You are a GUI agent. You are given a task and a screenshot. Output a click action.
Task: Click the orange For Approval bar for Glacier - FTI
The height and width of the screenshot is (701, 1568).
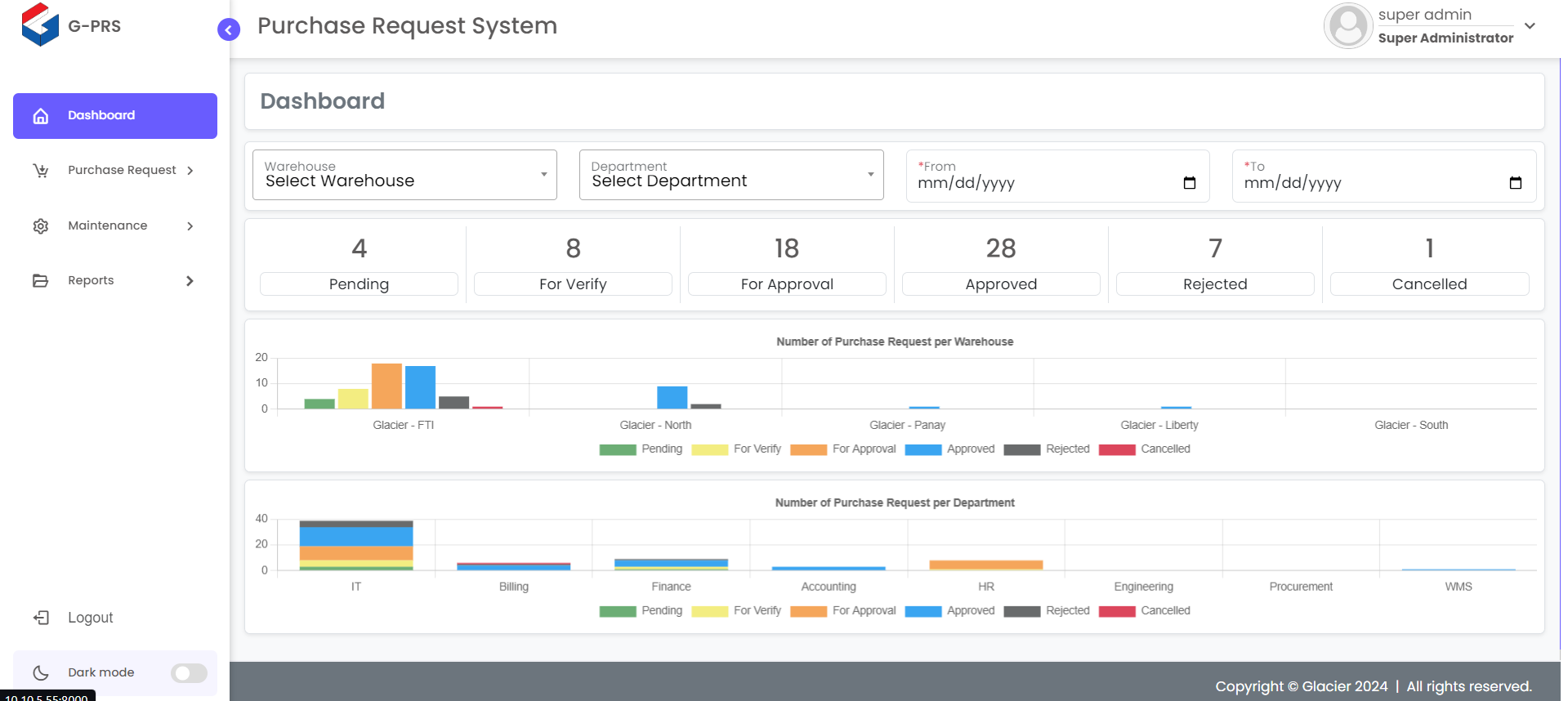point(386,386)
